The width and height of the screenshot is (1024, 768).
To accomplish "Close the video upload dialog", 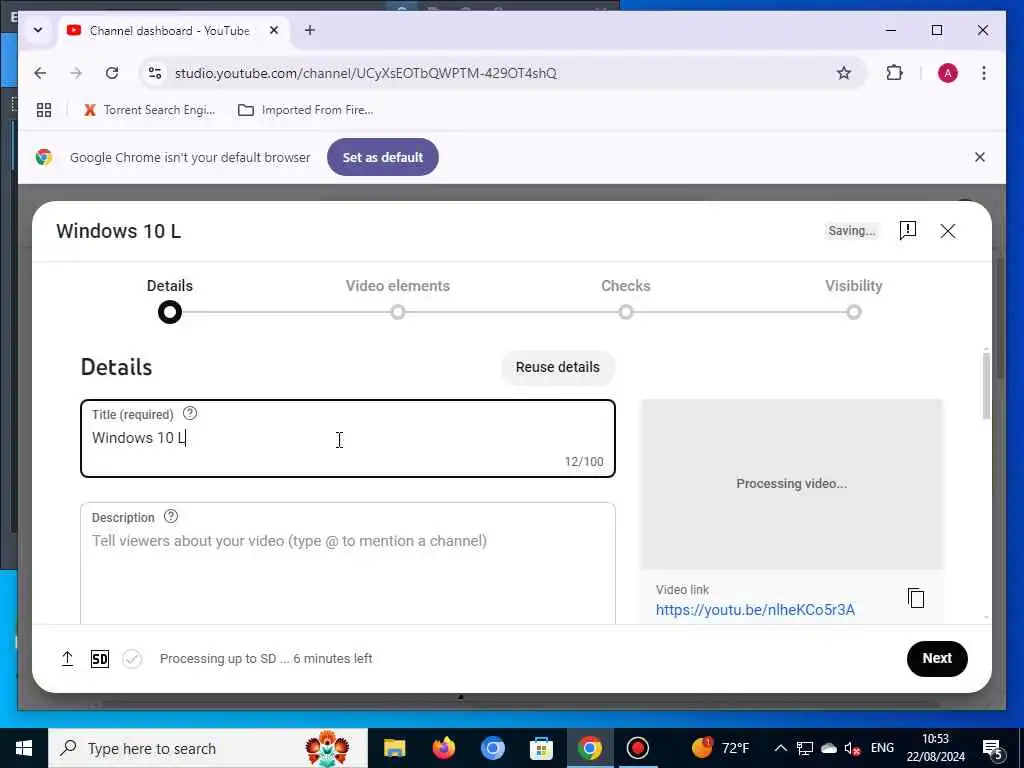I will 948,231.
